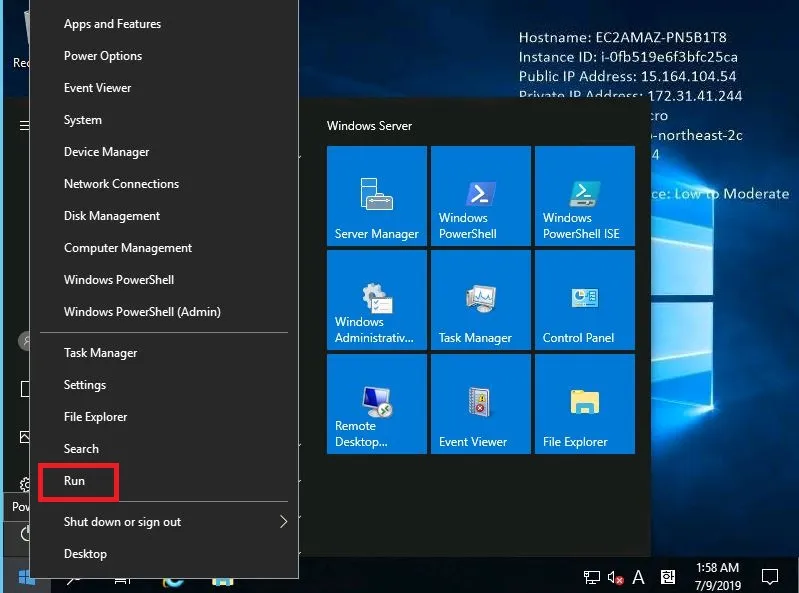Image resolution: width=799 pixels, height=593 pixels.
Task: Launch the Windows PowerShell tile
Action: point(481,196)
